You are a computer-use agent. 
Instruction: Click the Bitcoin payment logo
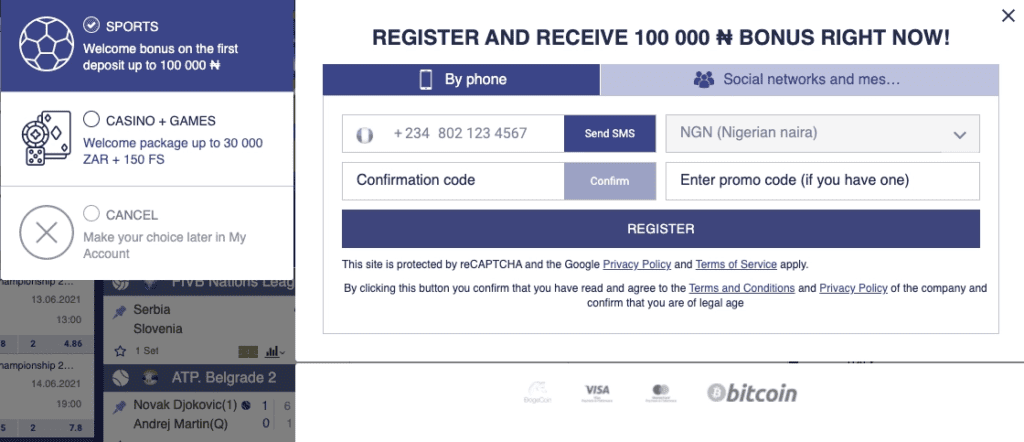(752, 392)
